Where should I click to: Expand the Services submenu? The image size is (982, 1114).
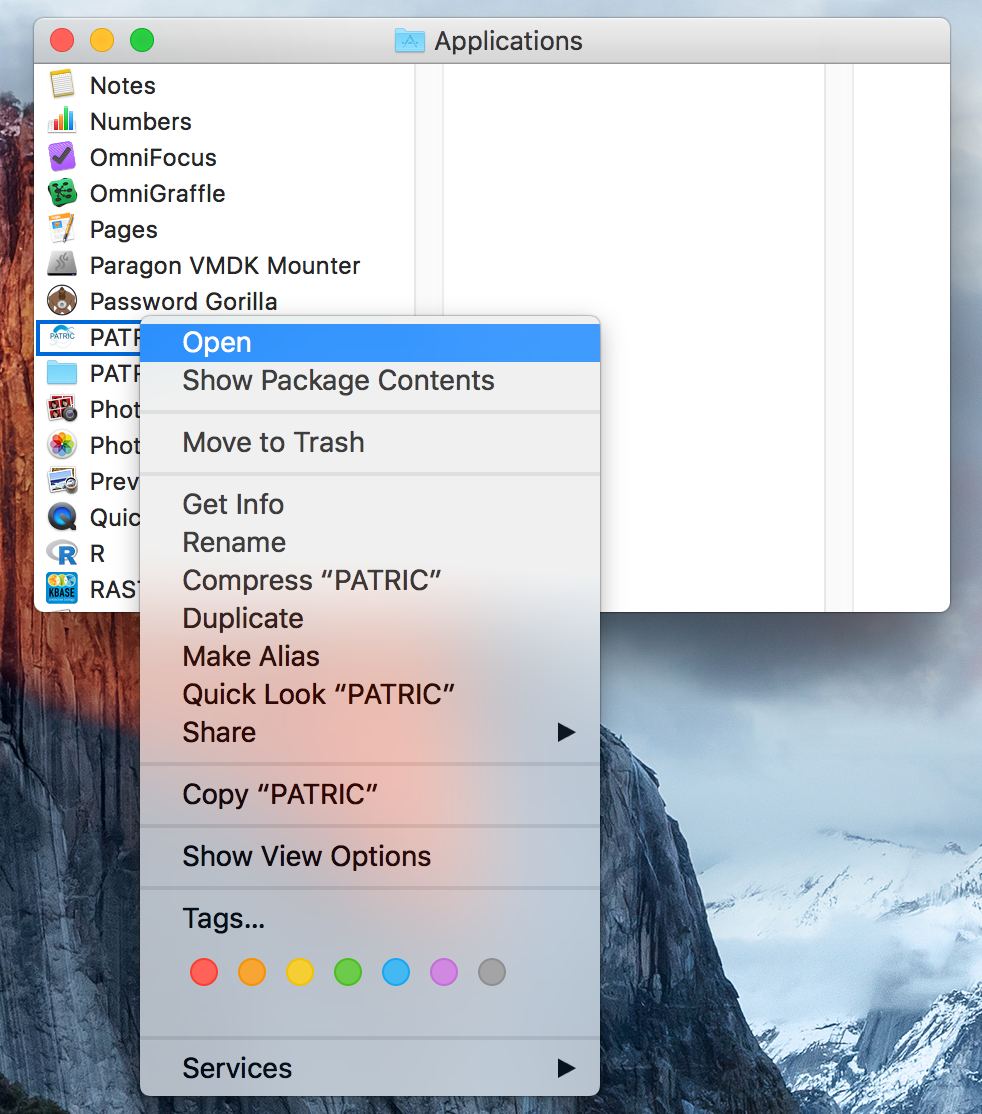[x=369, y=1069]
